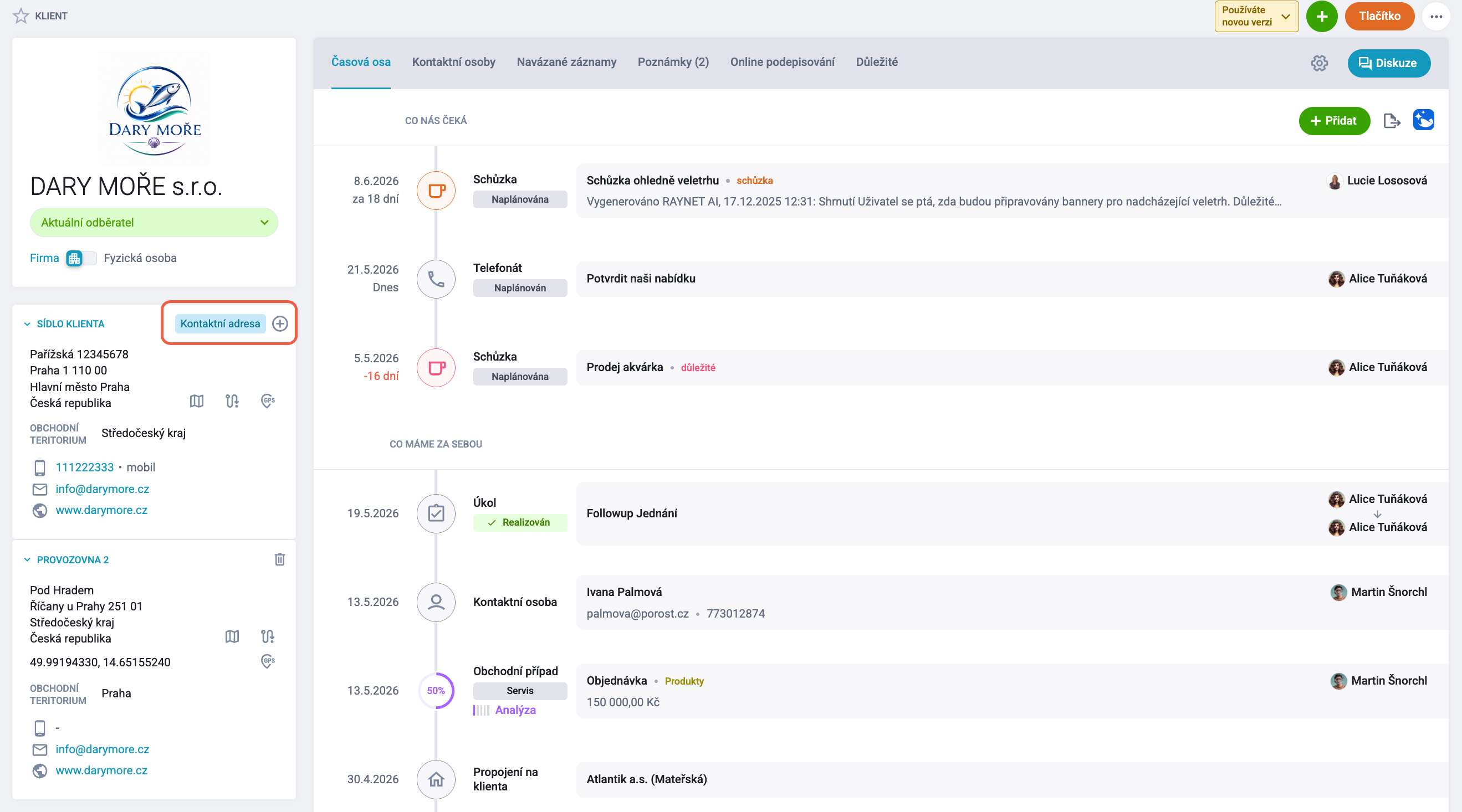Click the export icon beside Přidat
The width and height of the screenshot is (1462, 812).
click(x=1392, y=121)
